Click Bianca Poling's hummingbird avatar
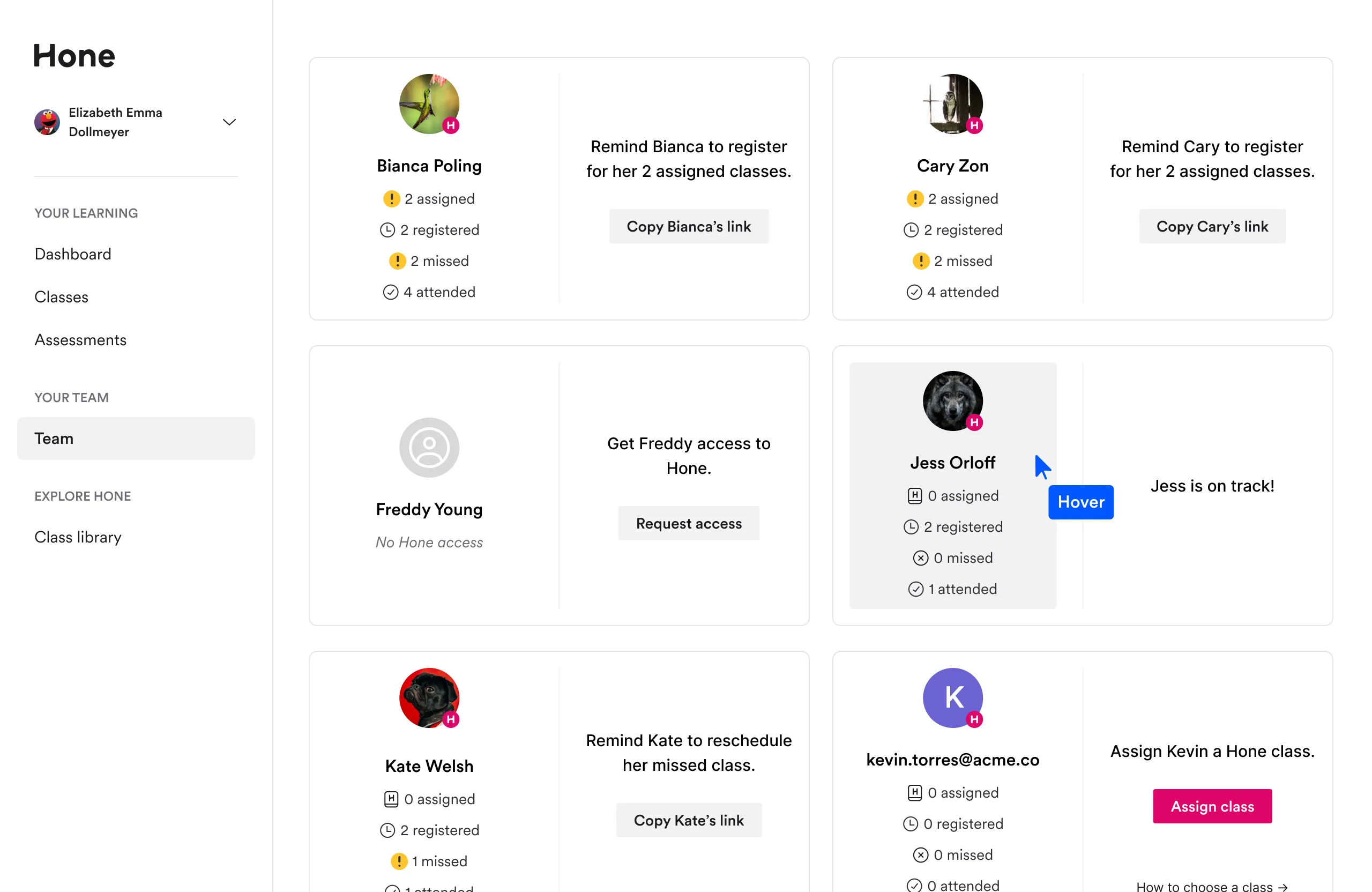Image resolution: width=1372 pixels, height=892 pixels. click(429, 105)
